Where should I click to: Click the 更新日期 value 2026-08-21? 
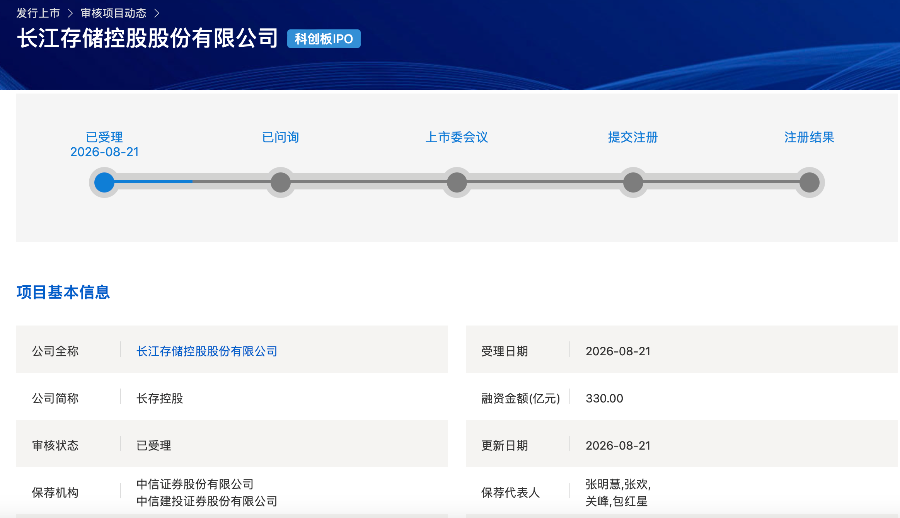[618, 445]
